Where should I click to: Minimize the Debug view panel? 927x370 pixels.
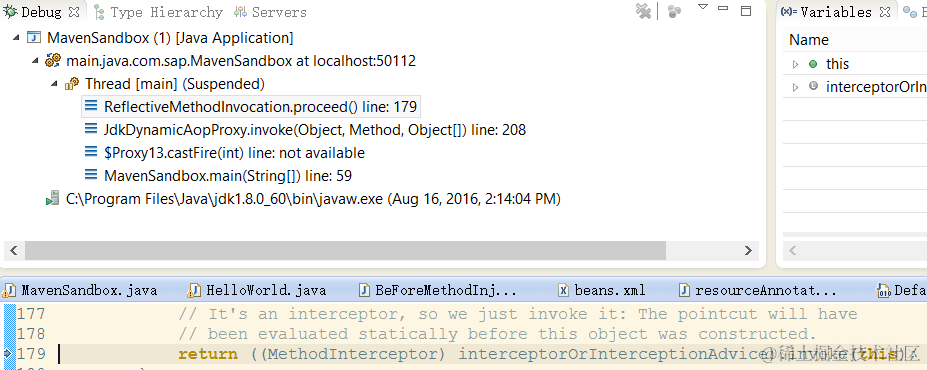tap(723, 8)
